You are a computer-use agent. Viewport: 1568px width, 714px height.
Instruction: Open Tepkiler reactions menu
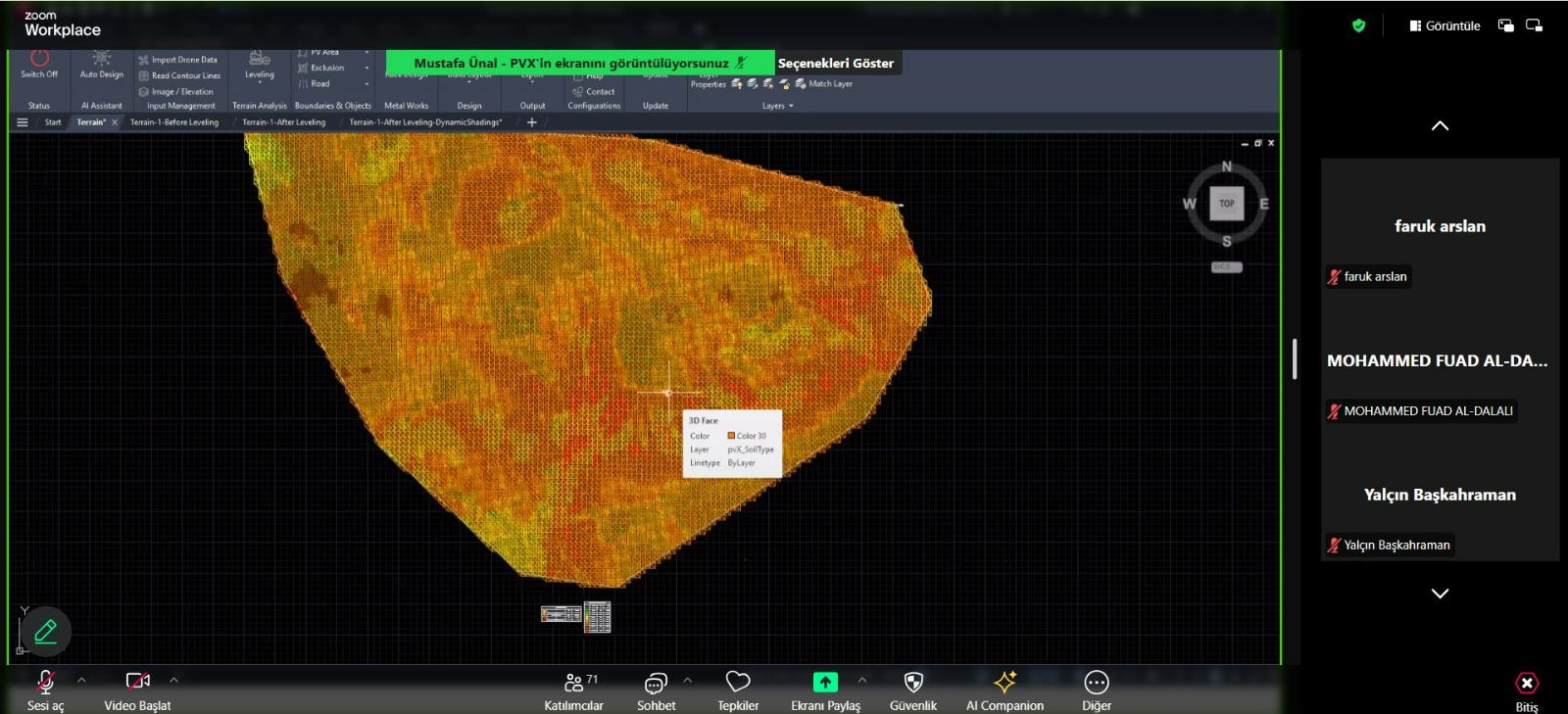(x=738, y=684)
